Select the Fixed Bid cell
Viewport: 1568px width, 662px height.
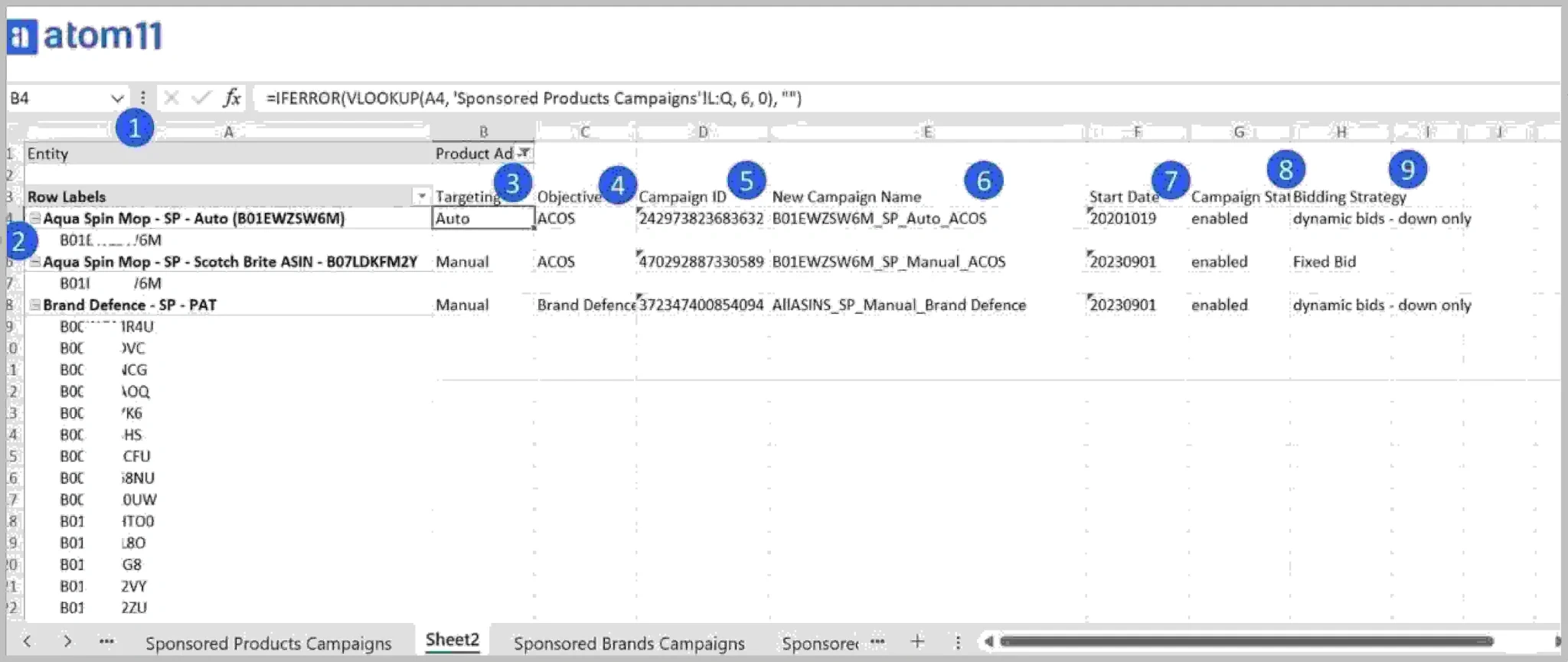tap(1341, 262)
